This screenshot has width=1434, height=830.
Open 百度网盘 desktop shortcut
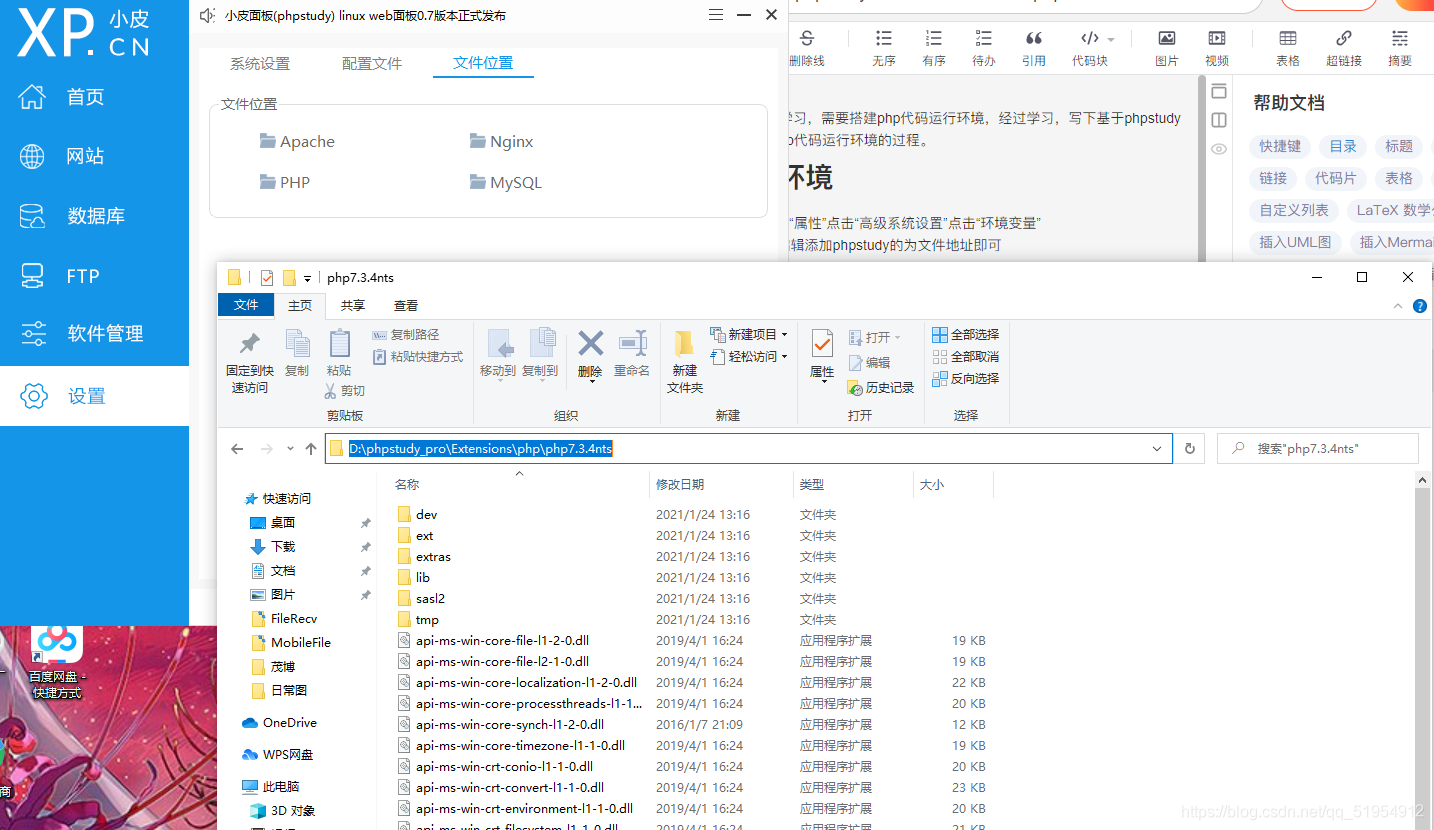pos(57,663)
